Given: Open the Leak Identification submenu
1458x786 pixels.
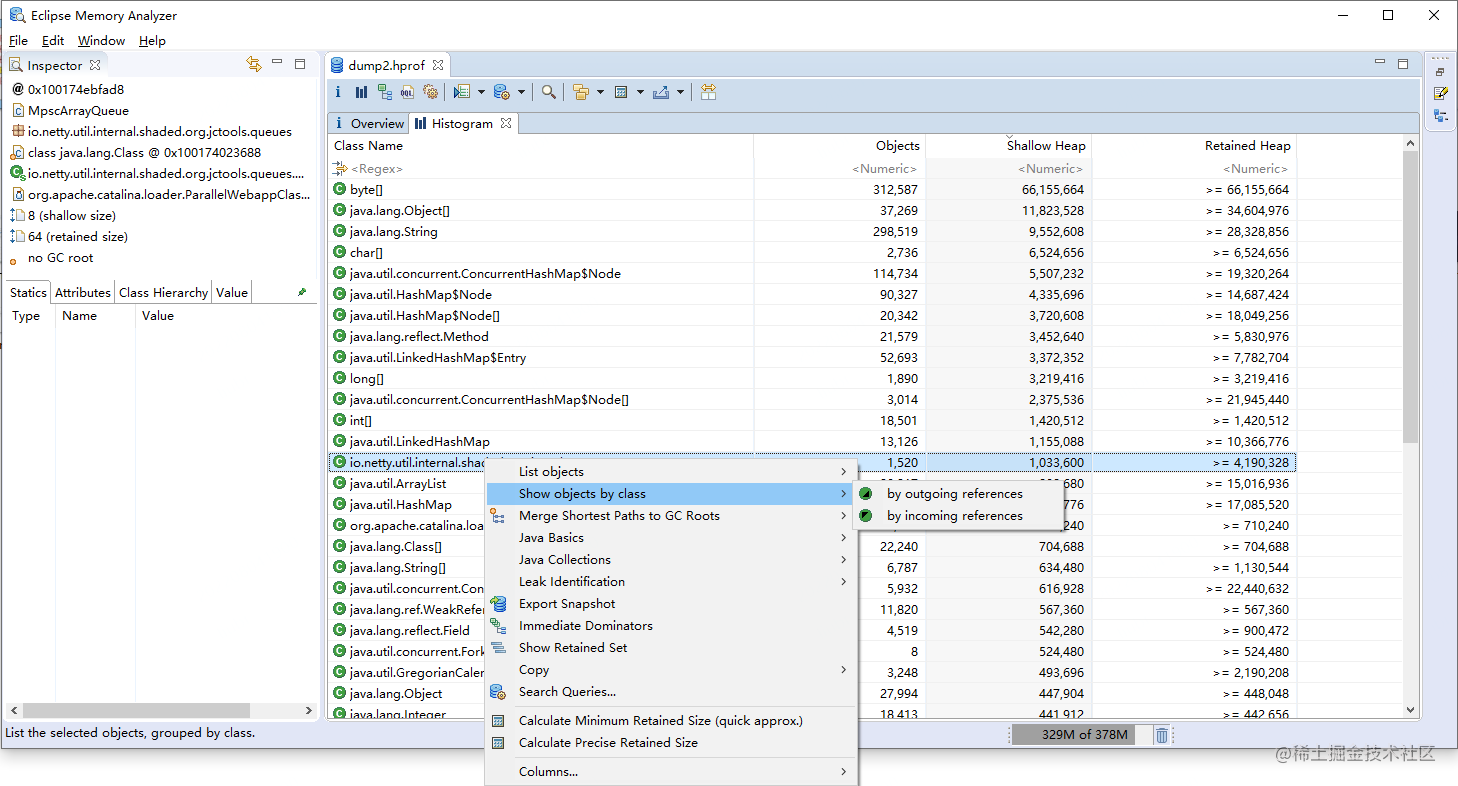Looking at the screenshot, I should click(x=670, y=582).
